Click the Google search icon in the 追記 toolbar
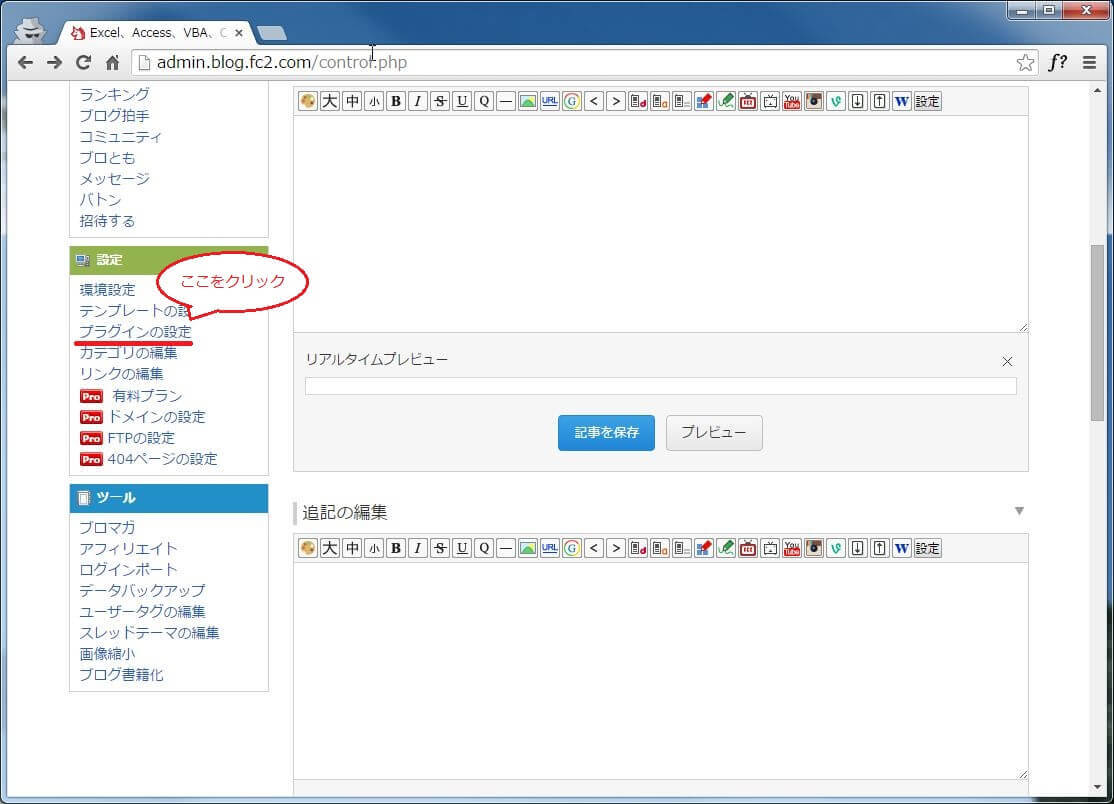Viewport: 1114px width, 804px height. pyautogui.click(x=572, y=548)
